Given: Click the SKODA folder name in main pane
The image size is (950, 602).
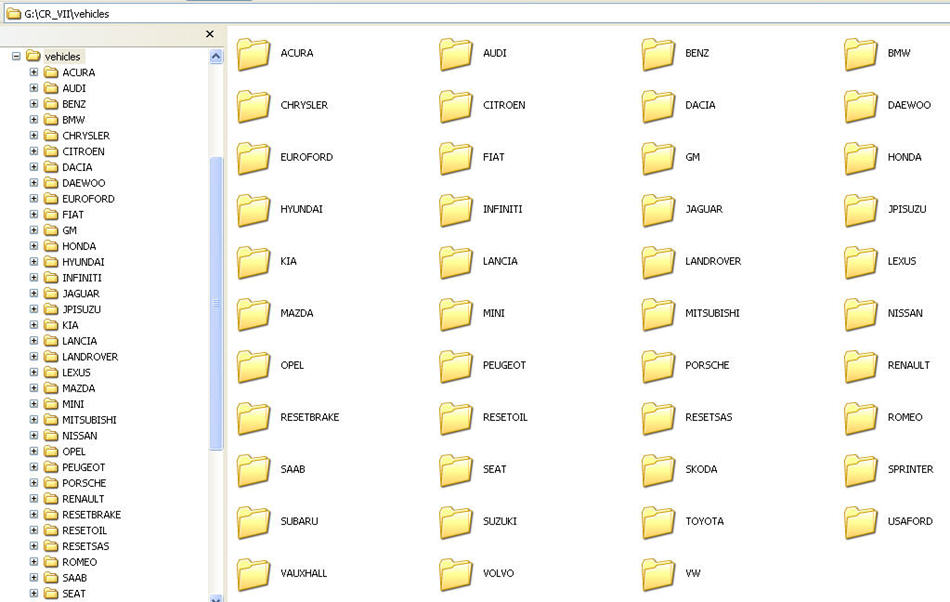Looking at the screenshot, I should click(x=701, y=469).
